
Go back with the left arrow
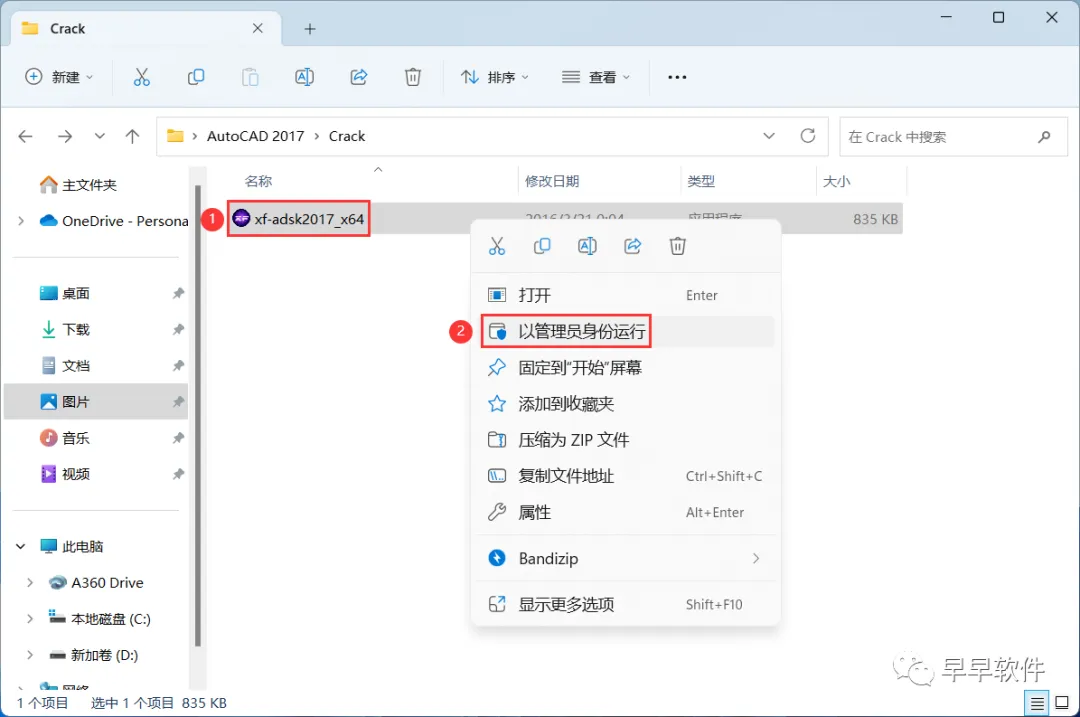pyautogui.click(x=25, y=136)
